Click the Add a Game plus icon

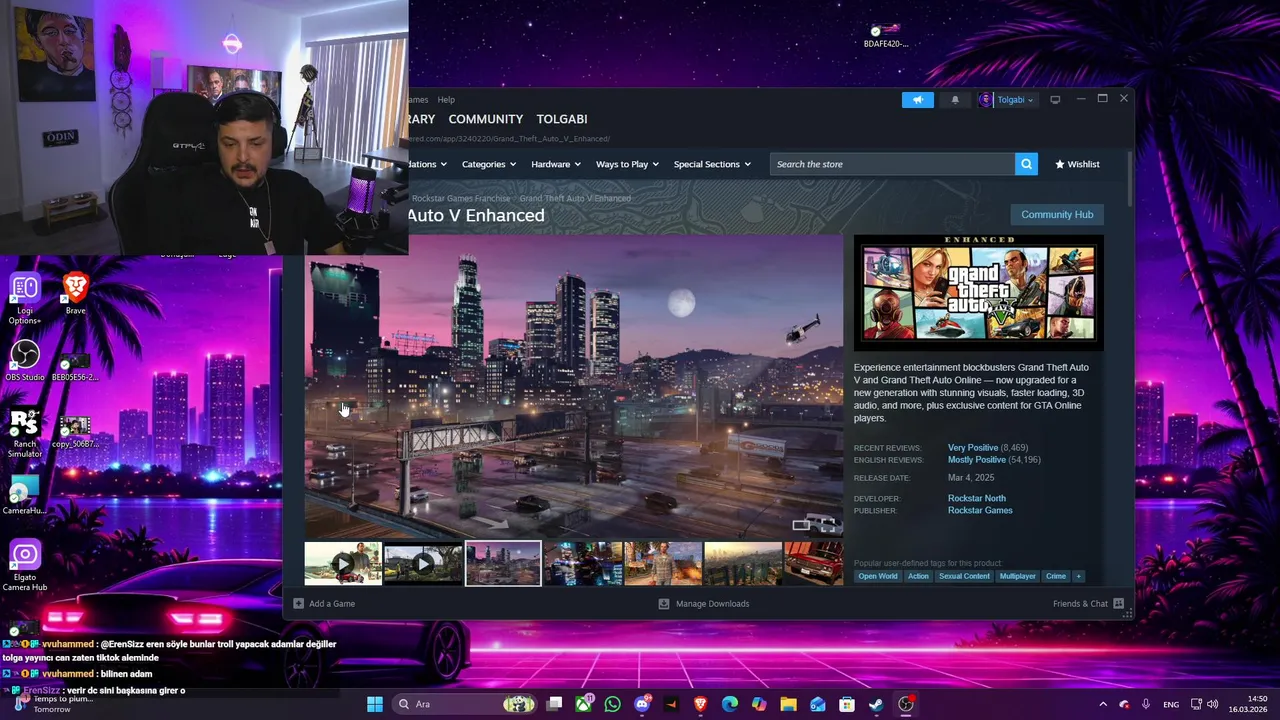[299, 604]
